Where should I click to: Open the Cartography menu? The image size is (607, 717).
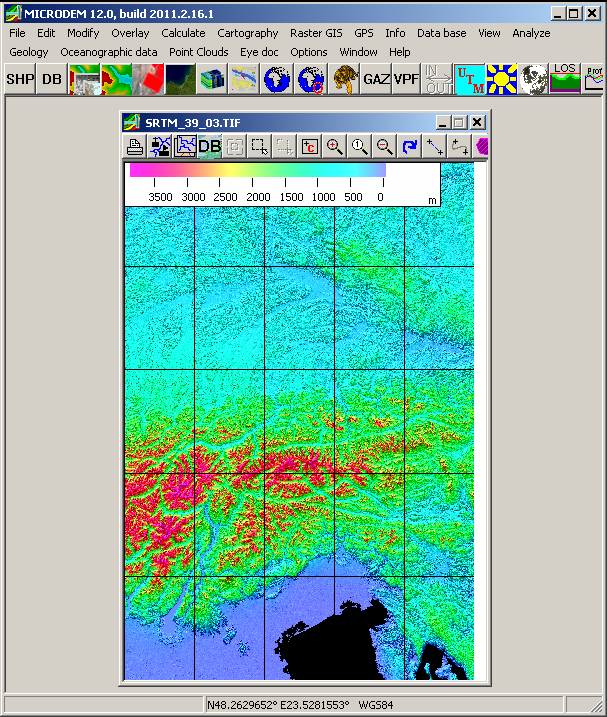[x=248, y=33]
